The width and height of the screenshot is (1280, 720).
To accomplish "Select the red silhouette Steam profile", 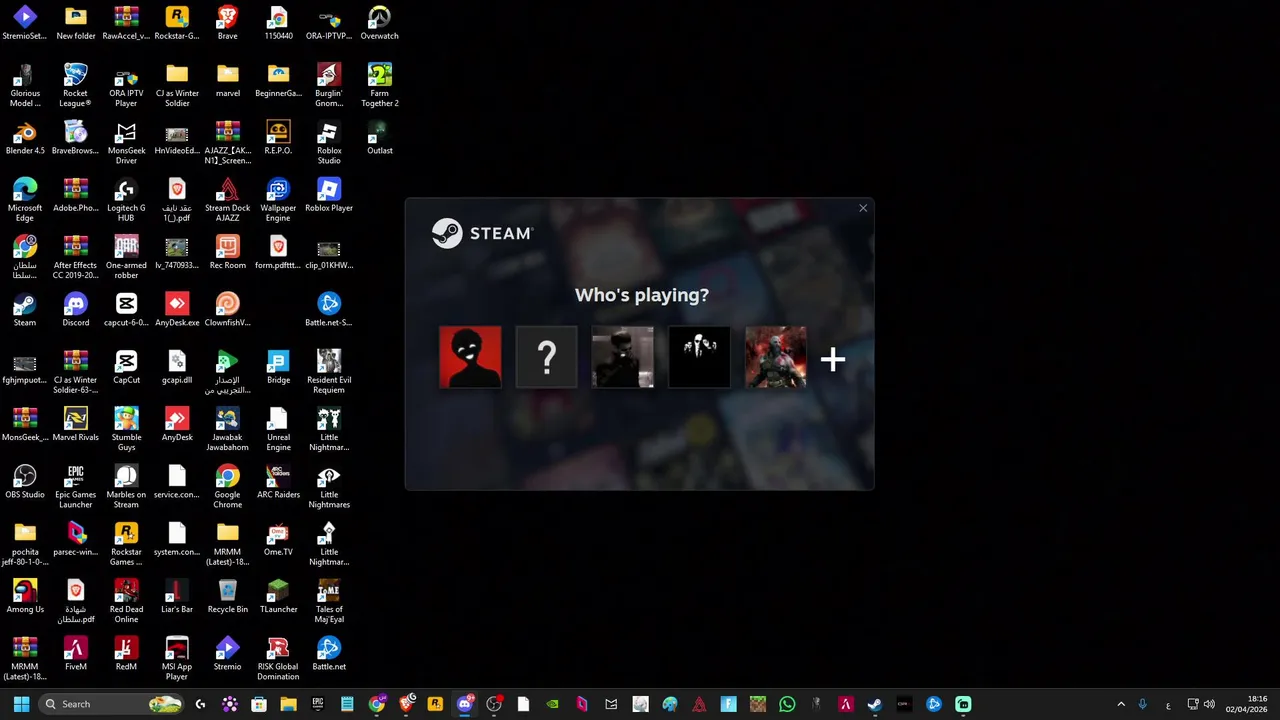I will (x=470, y=357).
